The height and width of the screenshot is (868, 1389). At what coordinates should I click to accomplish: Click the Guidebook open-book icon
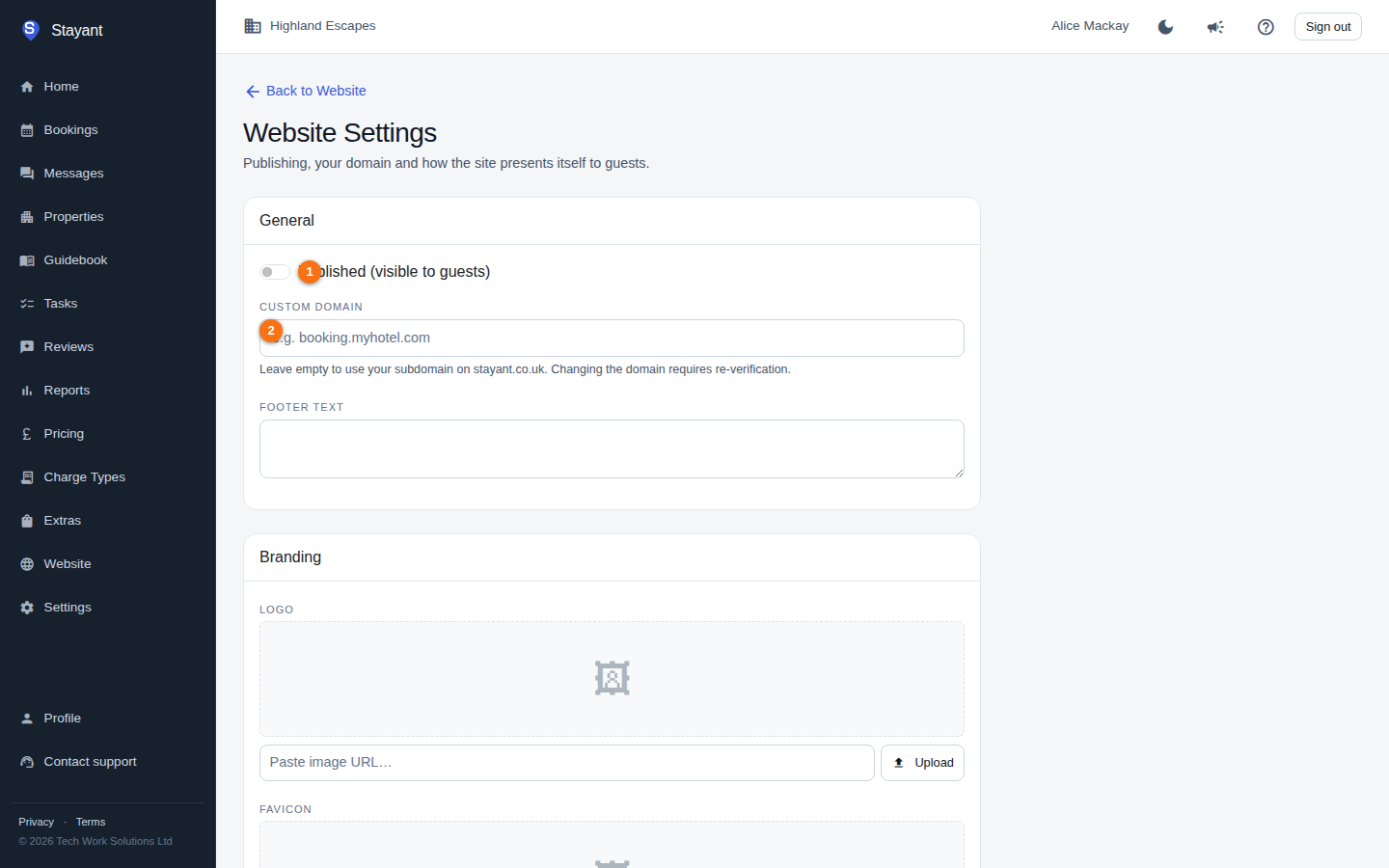click(27, 260)
